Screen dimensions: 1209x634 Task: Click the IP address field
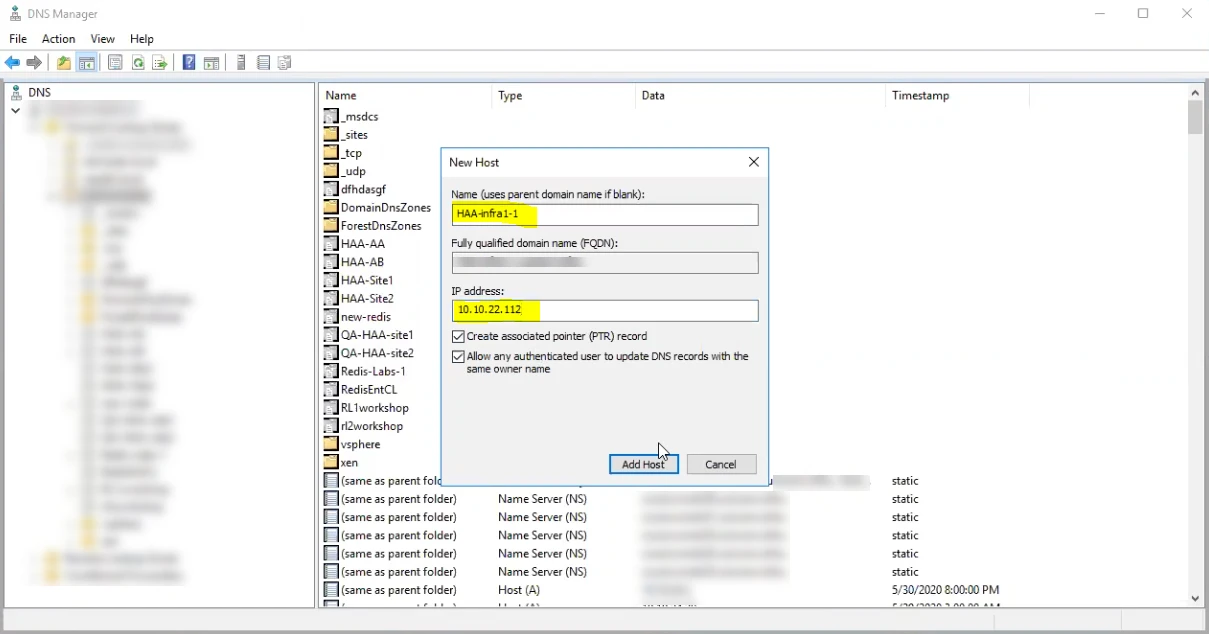coord(605,311)
